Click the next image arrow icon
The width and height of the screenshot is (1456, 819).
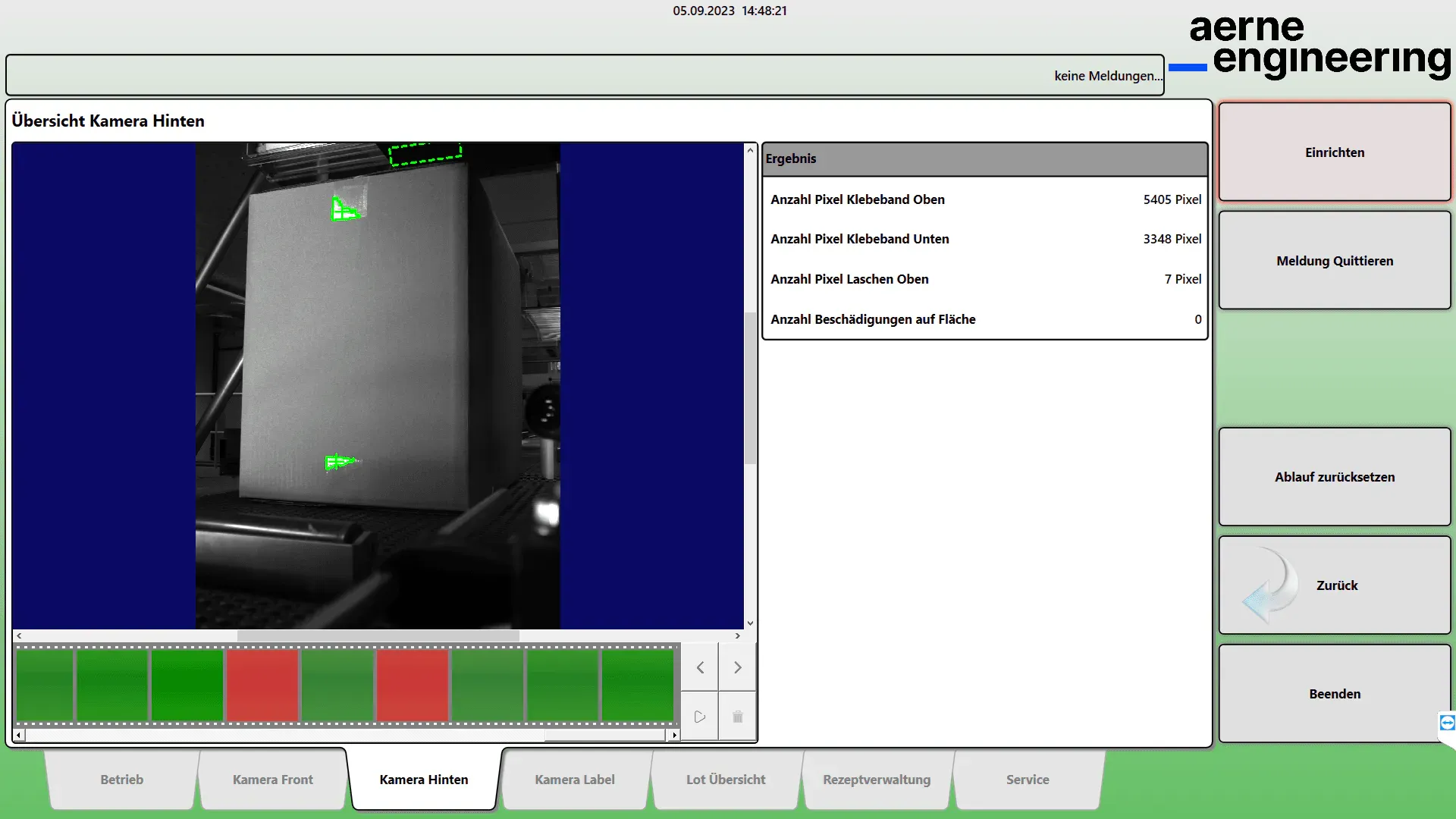(x=737, y=667)
